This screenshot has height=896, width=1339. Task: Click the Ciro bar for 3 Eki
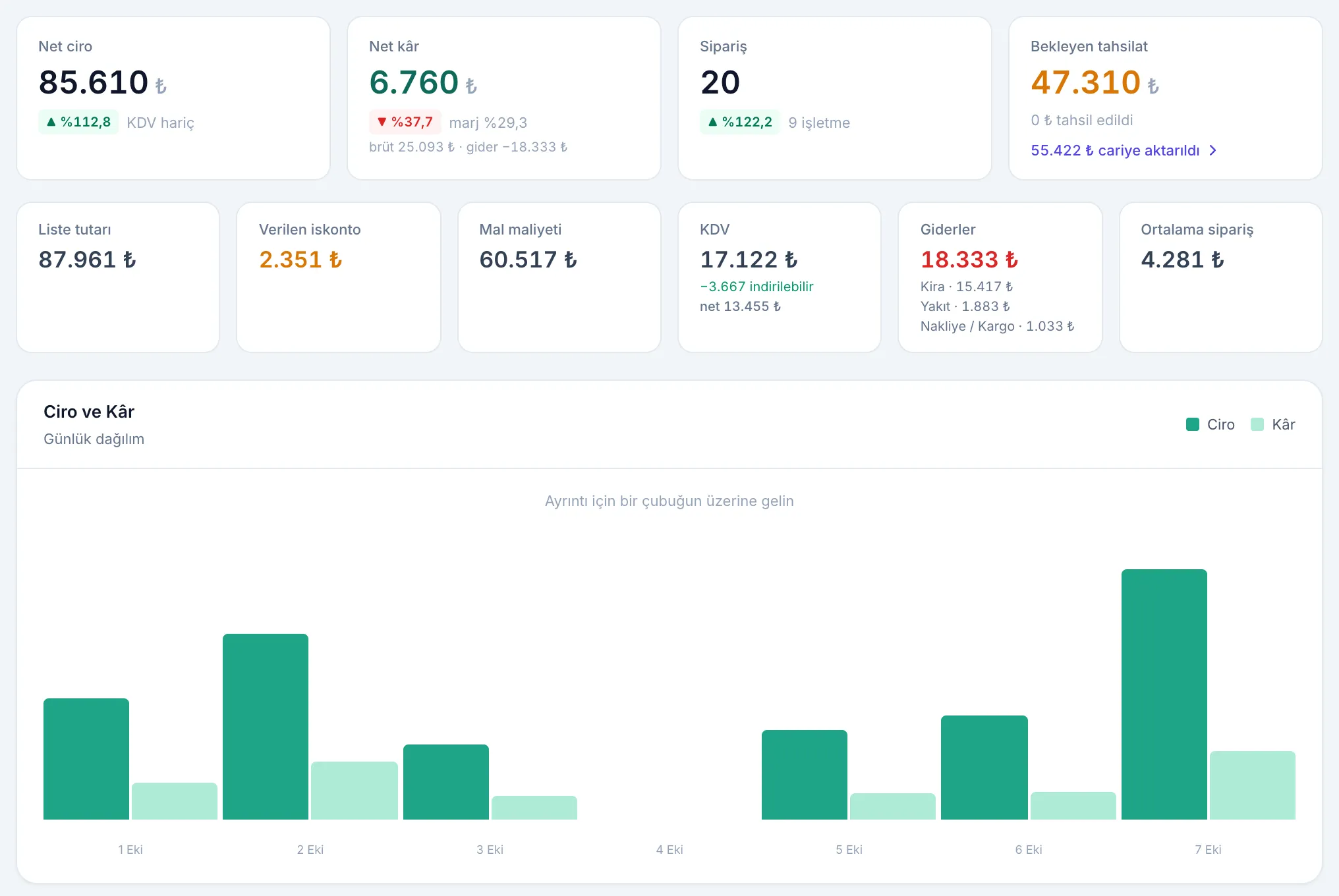pos(446,782)
